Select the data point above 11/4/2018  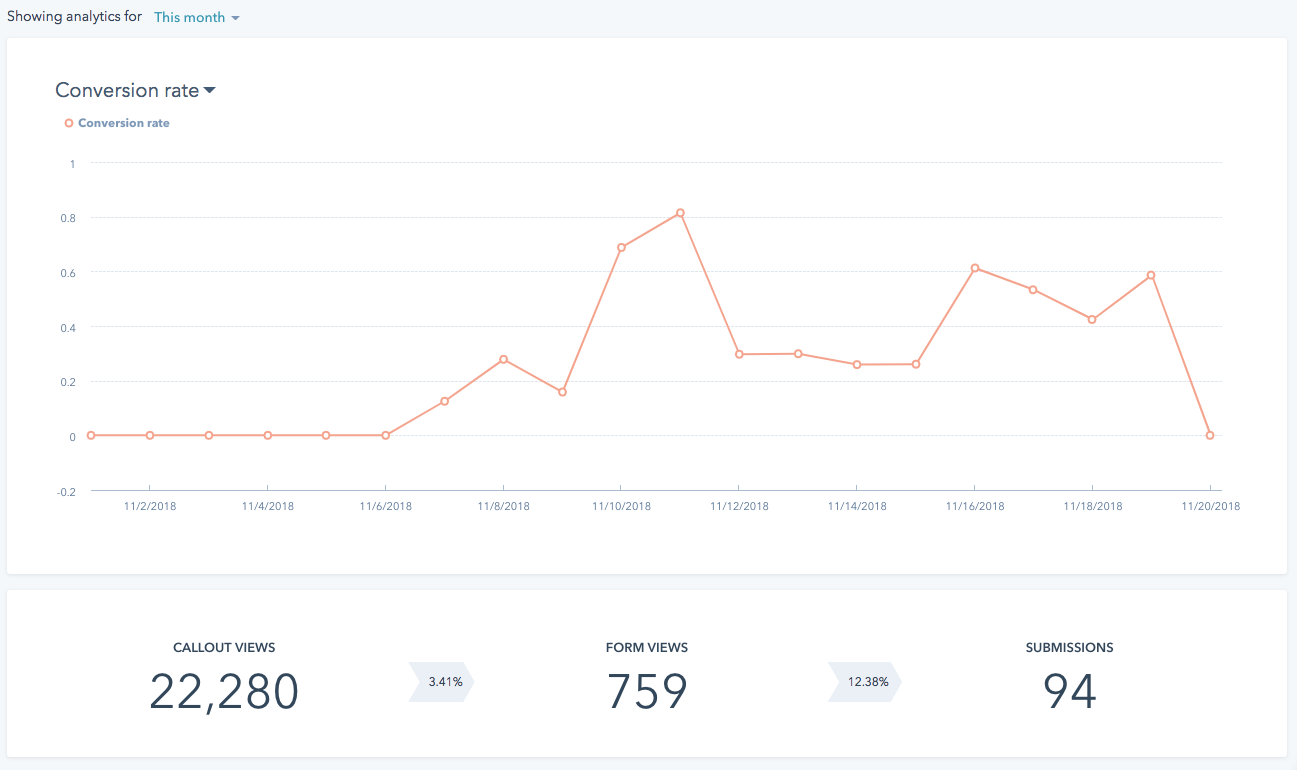[x=267, y=435]
